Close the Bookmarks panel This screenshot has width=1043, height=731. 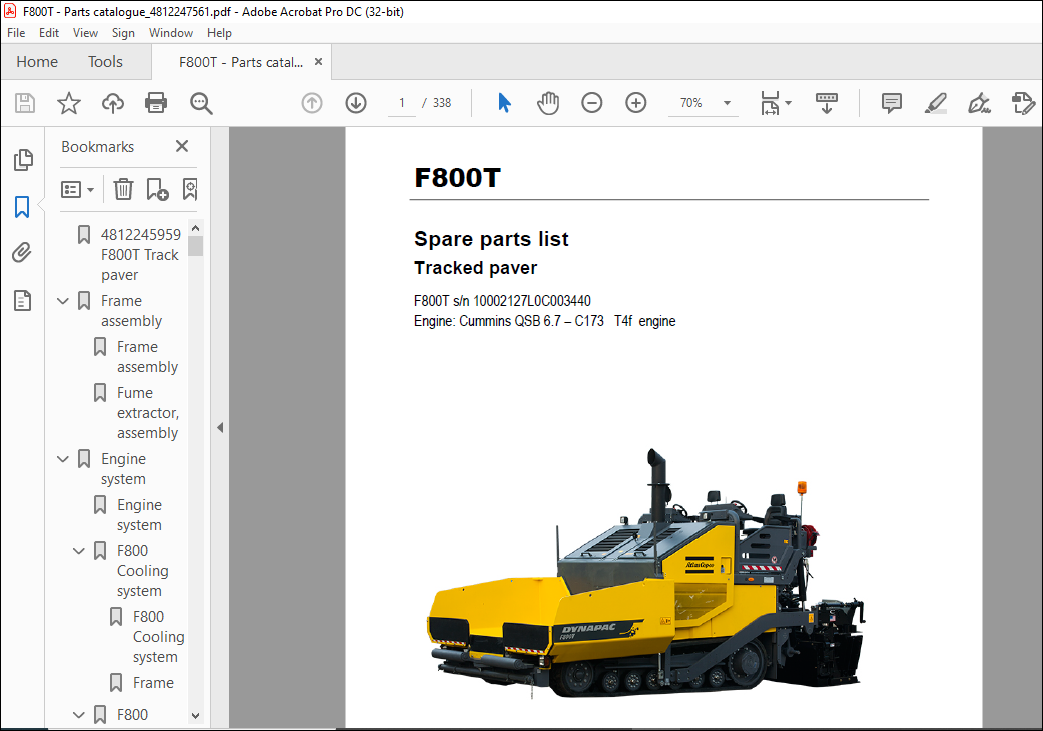pyautogui.click(x=182, y=146)
